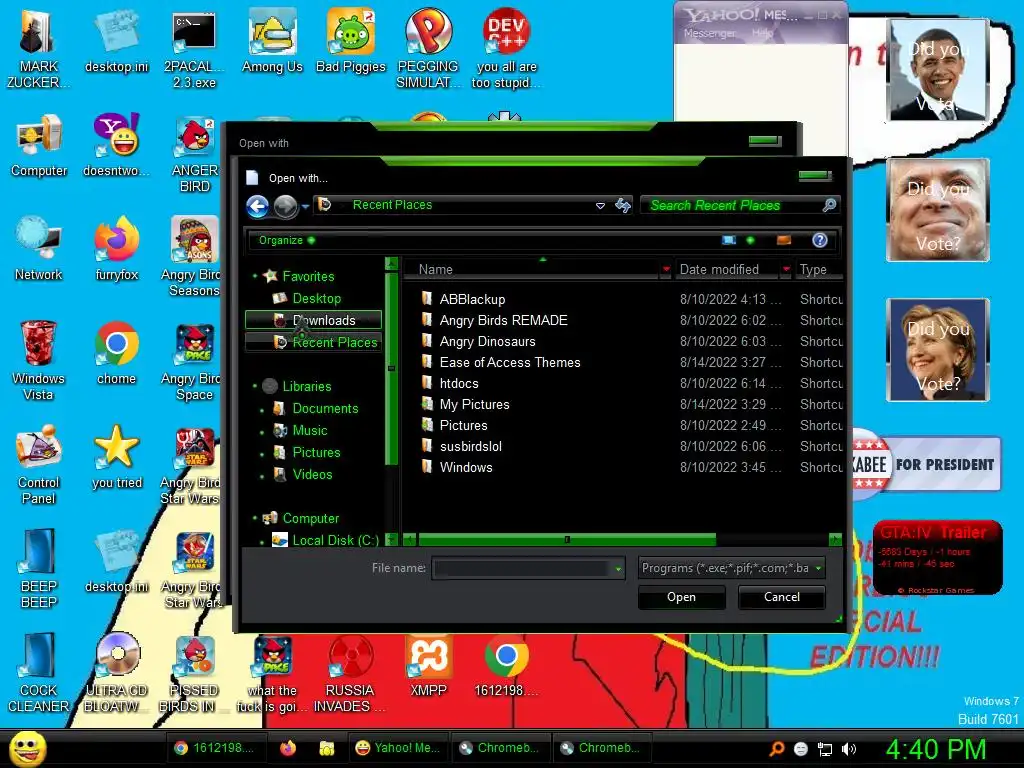Switch to Yahoo! Me... taskbar button
Viewport: 1024px width, 768px height.
pyautogui.click(x=400, y=748)
